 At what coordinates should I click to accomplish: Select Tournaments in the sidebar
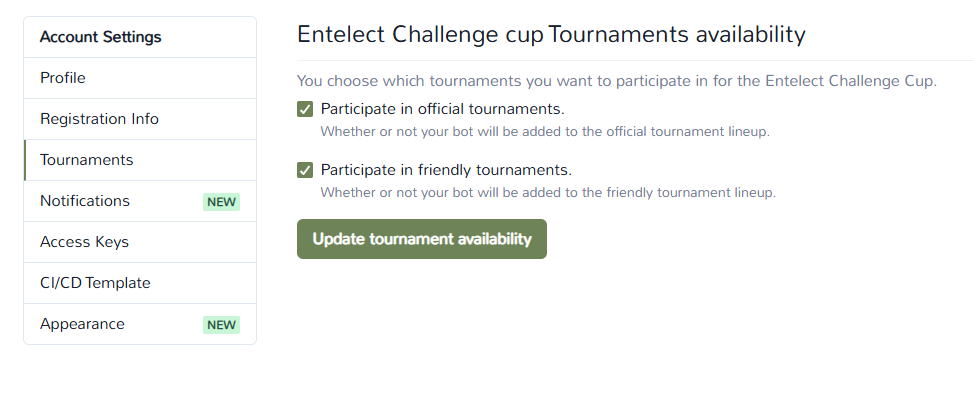(140, 160)
